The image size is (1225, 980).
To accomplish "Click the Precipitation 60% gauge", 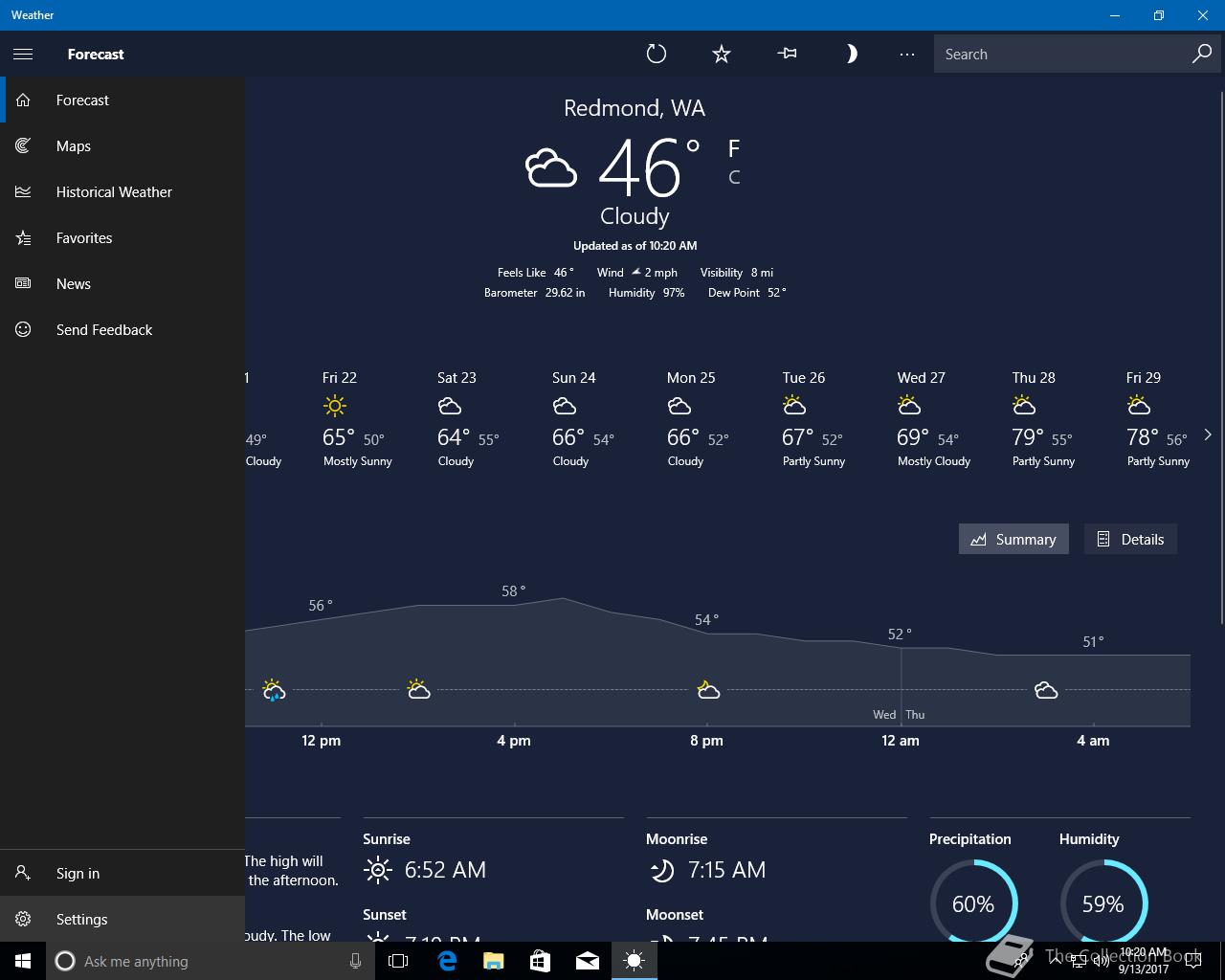I will [973, 902].
